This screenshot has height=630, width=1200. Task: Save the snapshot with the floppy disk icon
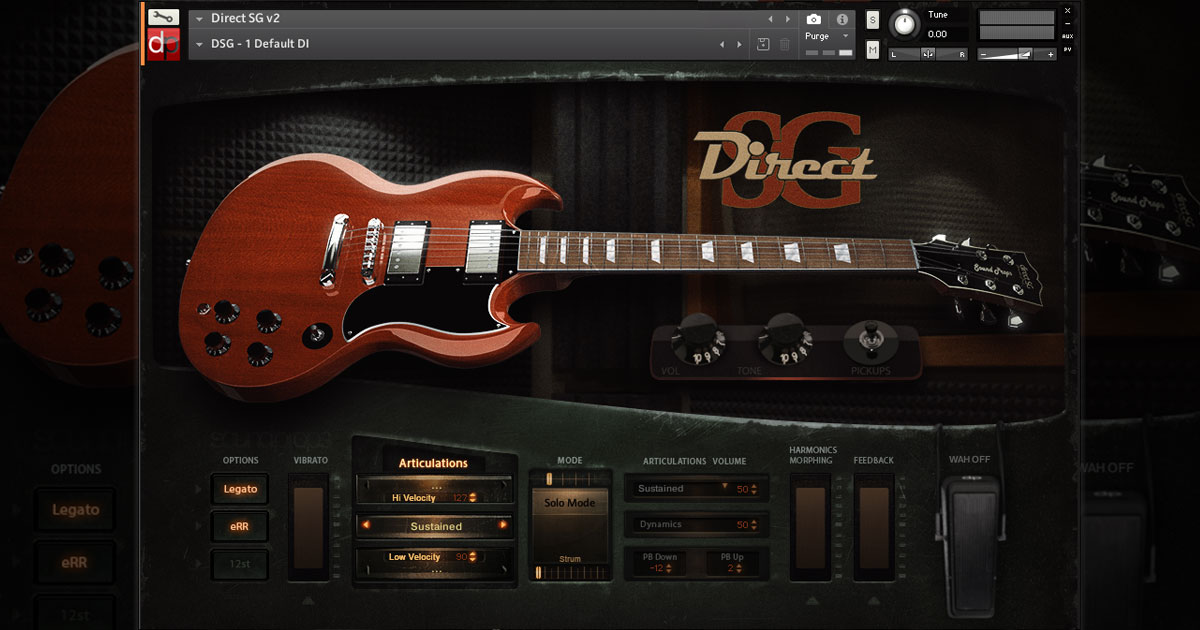point(761,44)
